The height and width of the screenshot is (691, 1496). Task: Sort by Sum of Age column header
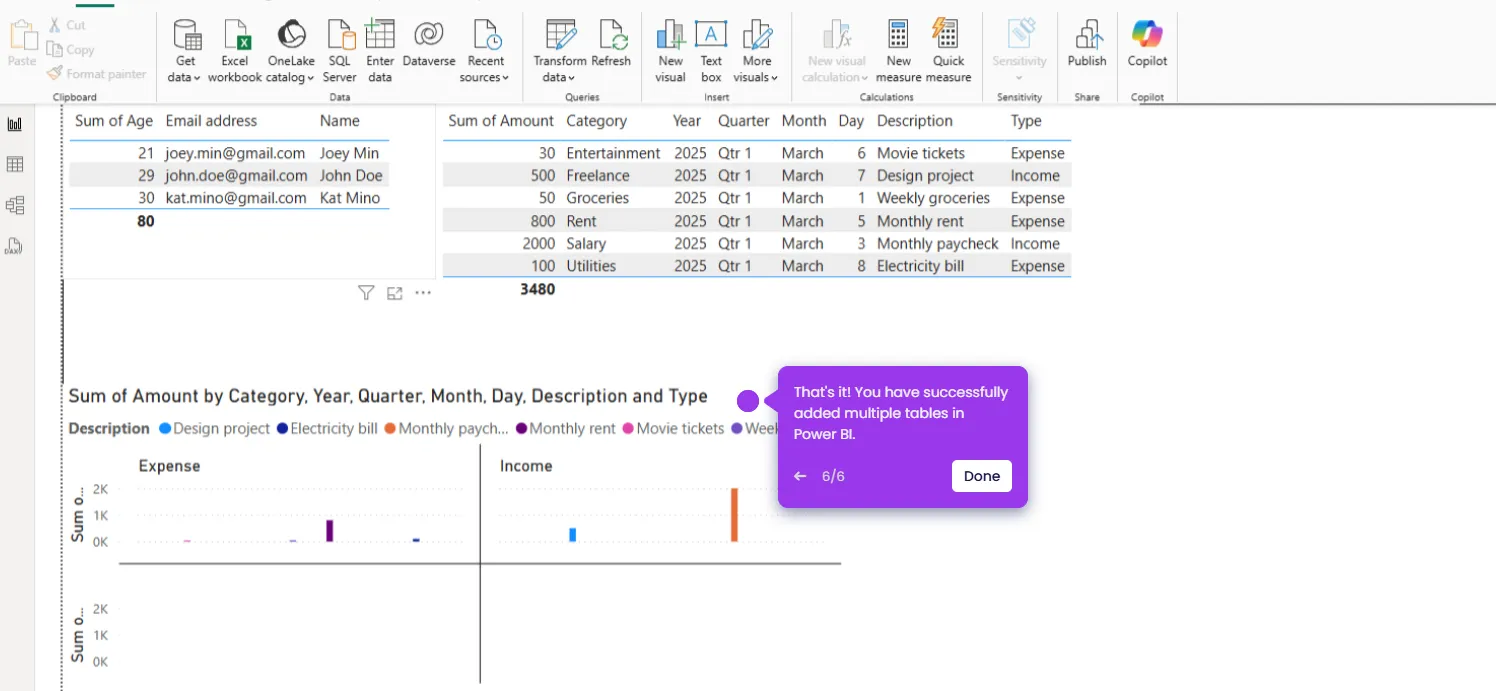click(x=114, y=121)
